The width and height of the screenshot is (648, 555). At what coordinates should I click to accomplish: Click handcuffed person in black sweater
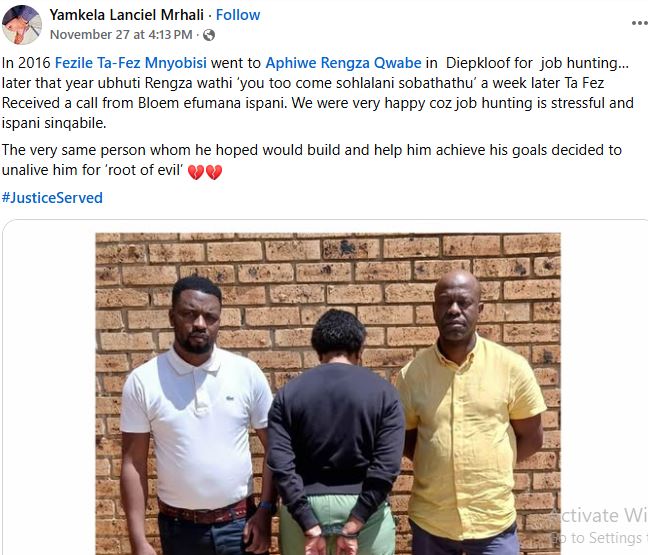336,434
